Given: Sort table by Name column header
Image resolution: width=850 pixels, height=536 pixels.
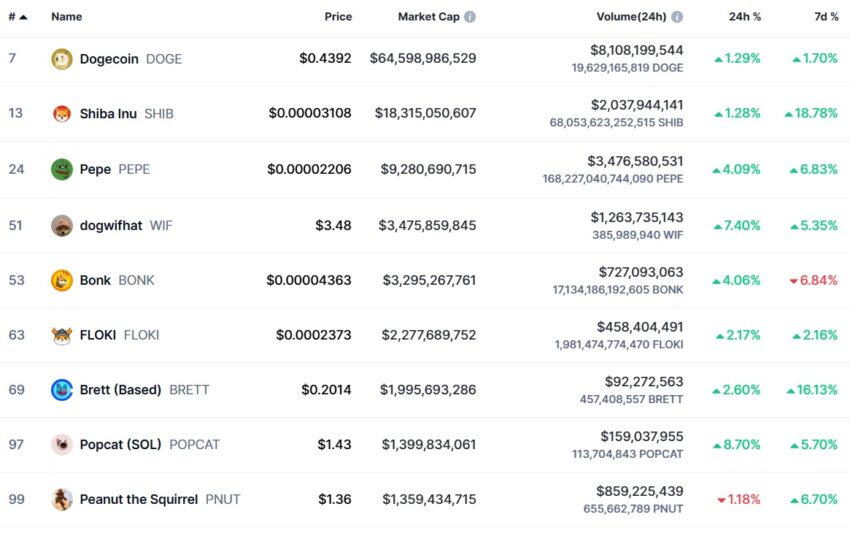Looking at the screenshot, I should (x=67, y=17).
